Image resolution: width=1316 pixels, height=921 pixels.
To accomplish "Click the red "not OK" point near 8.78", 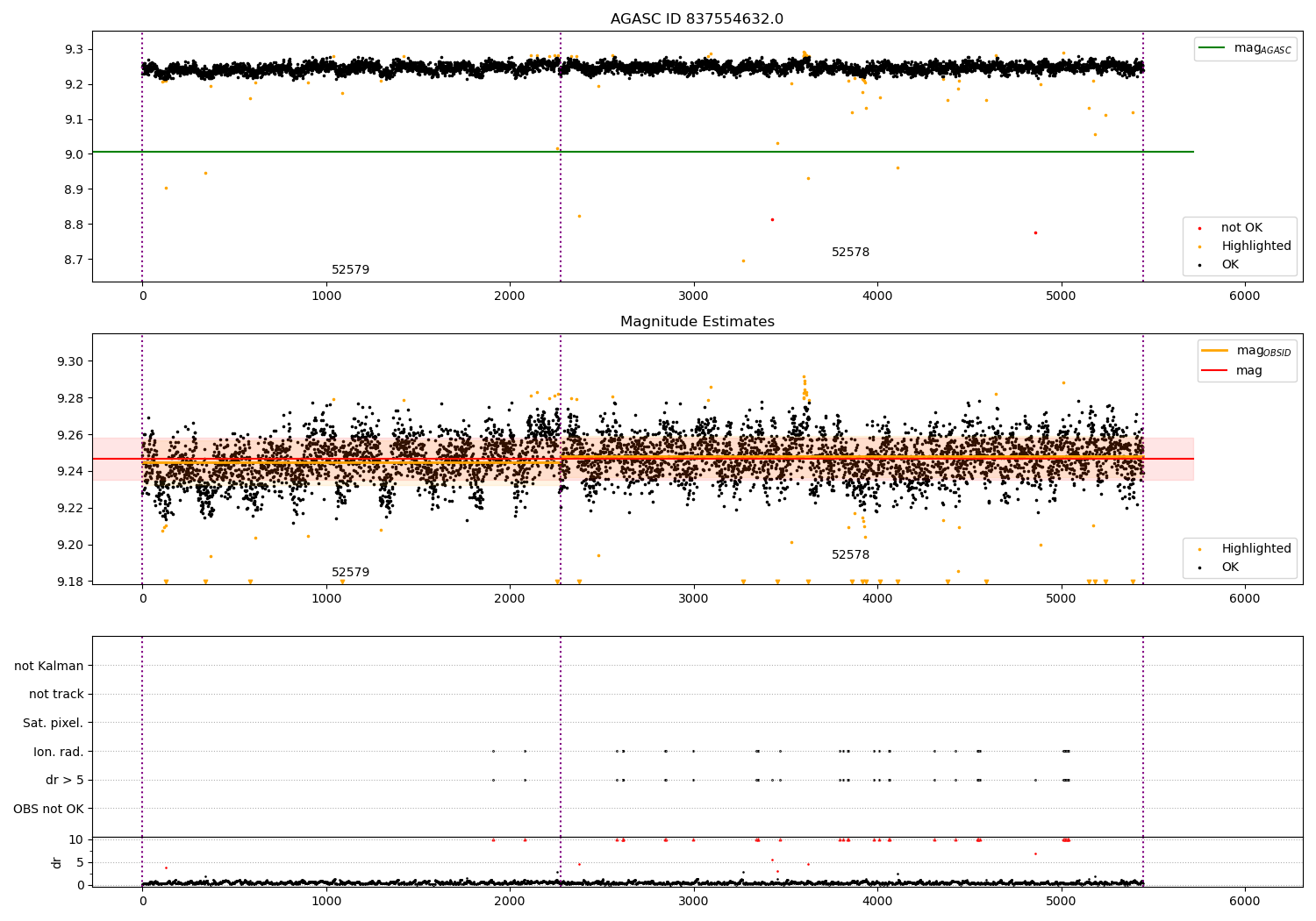I will (x=1035, y=232).
